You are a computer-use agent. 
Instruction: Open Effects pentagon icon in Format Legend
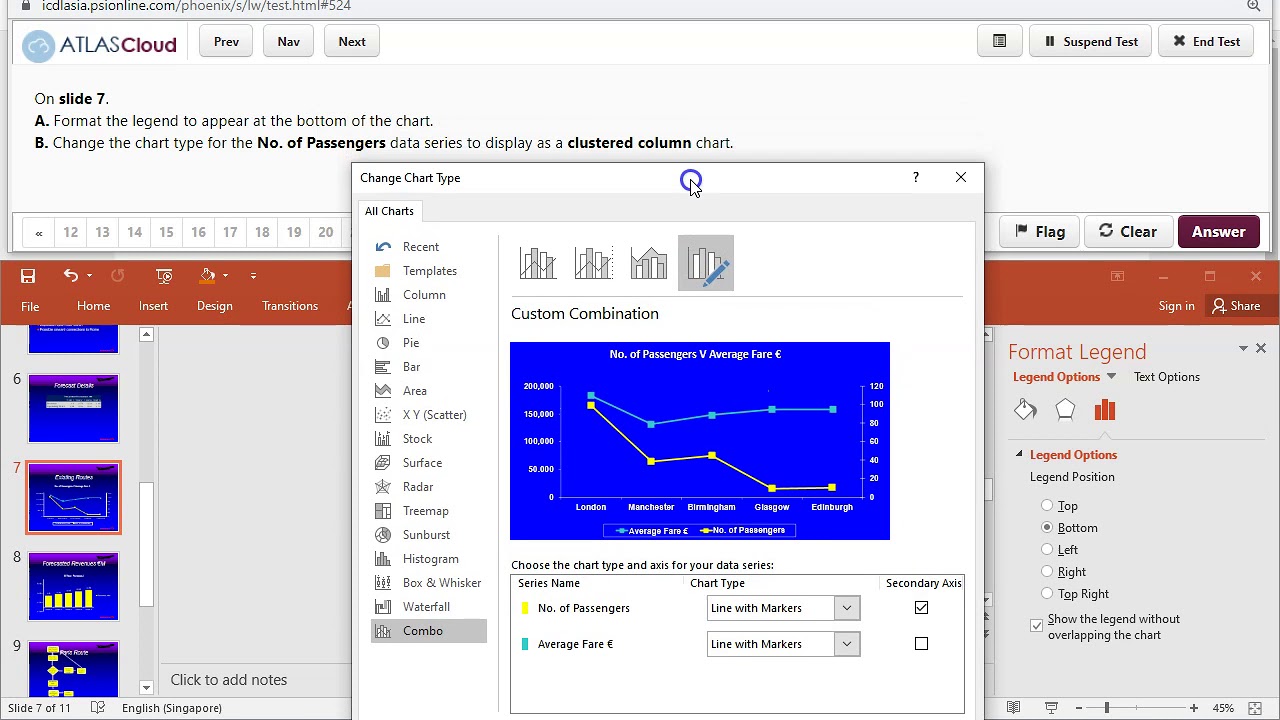point(1065,410)
